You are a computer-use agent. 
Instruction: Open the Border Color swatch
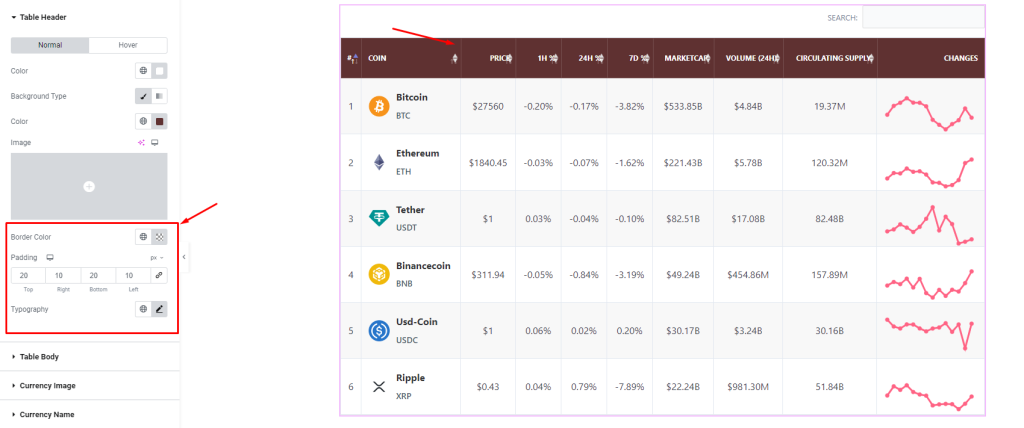pyautogui.click(x=159, y=237)
